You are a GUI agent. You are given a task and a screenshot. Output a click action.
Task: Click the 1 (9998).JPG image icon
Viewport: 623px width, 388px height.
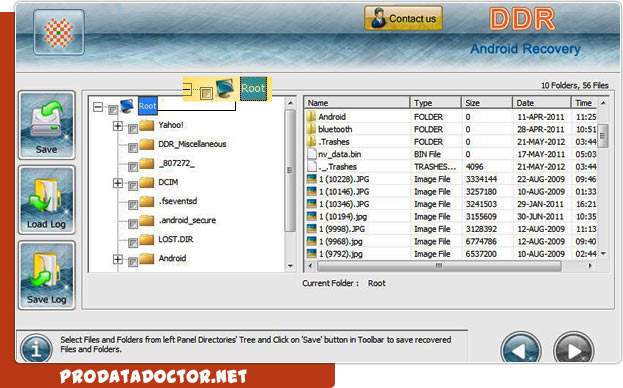click(312, 229)
